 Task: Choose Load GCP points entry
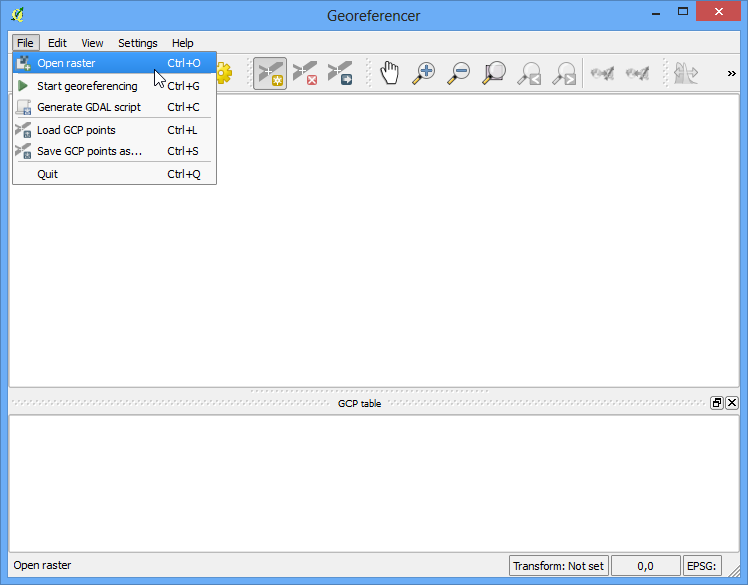click(114, 130)
